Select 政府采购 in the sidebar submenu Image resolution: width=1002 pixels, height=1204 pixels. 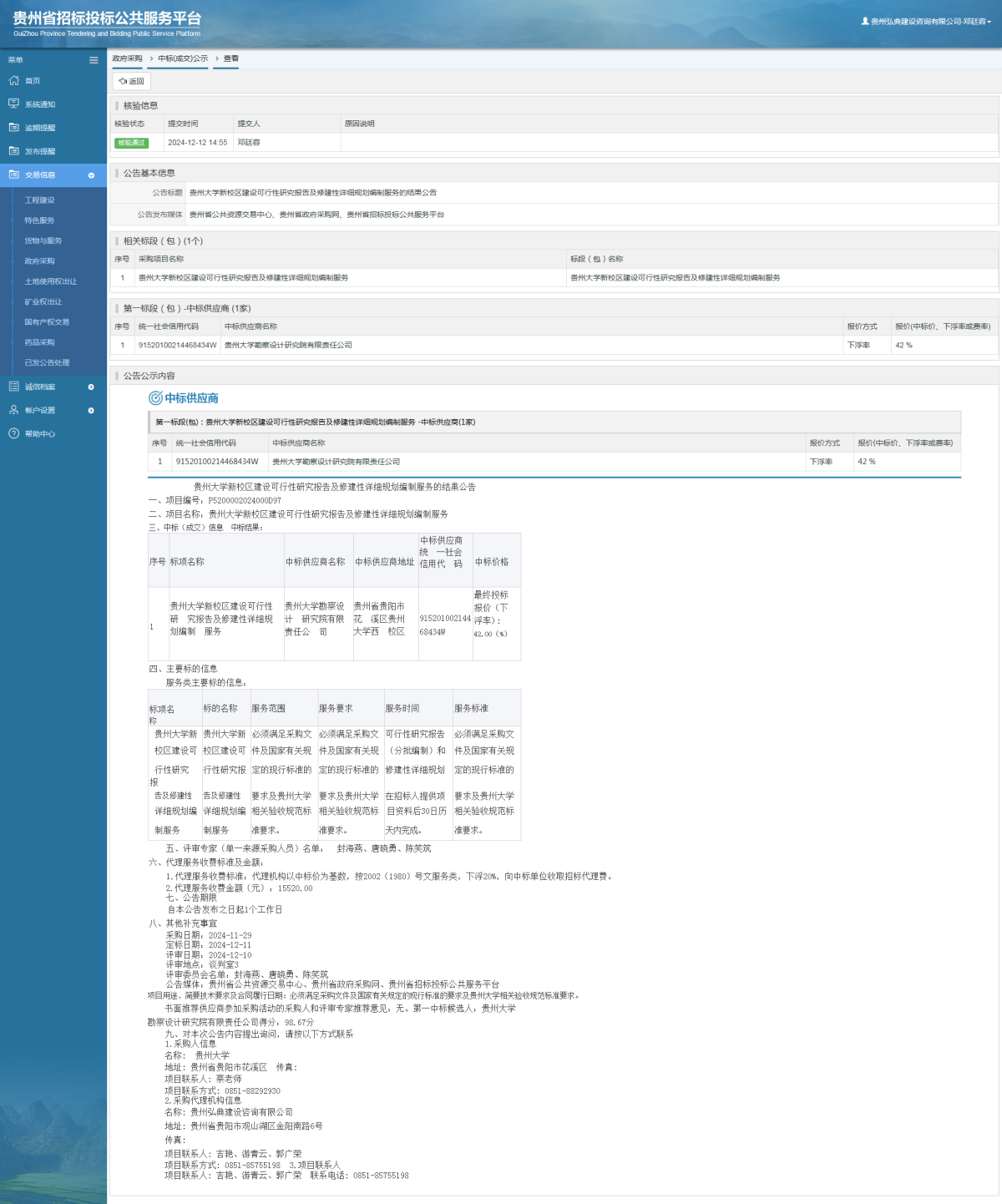coord(39,261)
